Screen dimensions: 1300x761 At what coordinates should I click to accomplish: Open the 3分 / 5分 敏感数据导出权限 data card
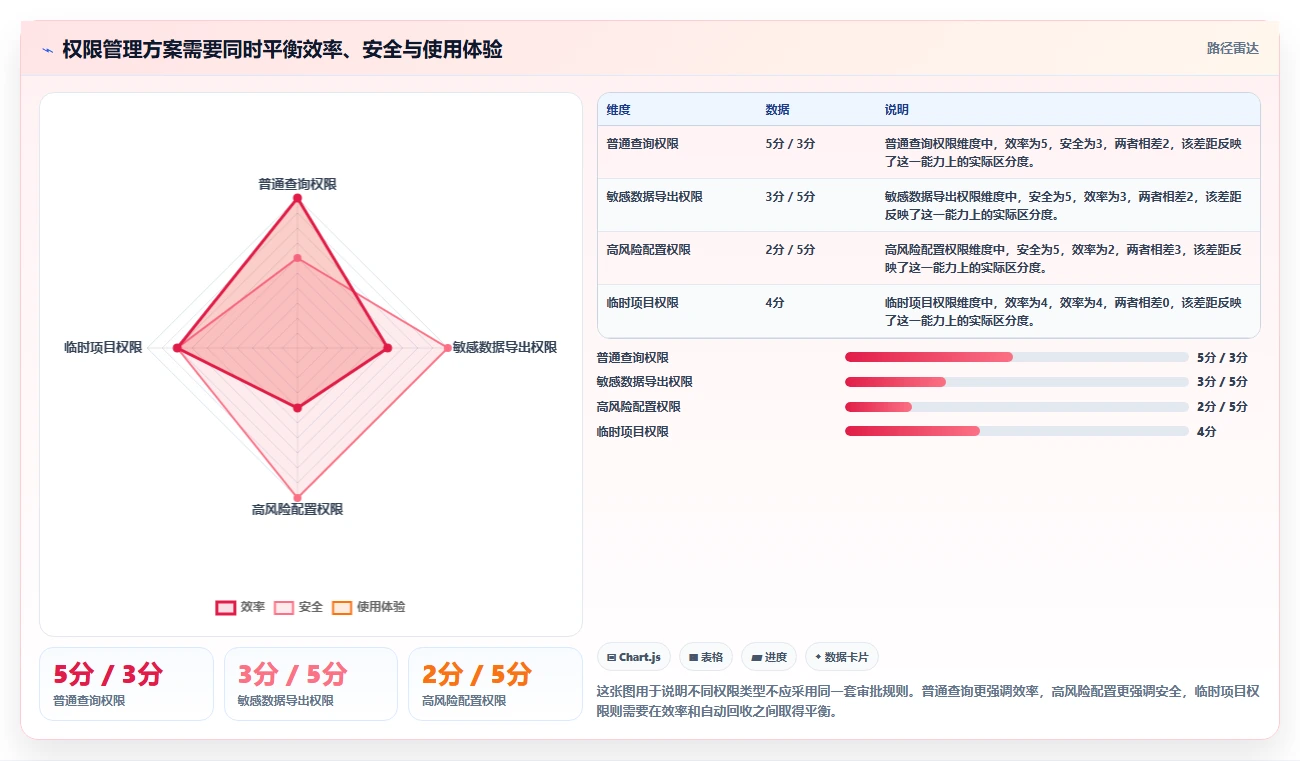point(311,684)
